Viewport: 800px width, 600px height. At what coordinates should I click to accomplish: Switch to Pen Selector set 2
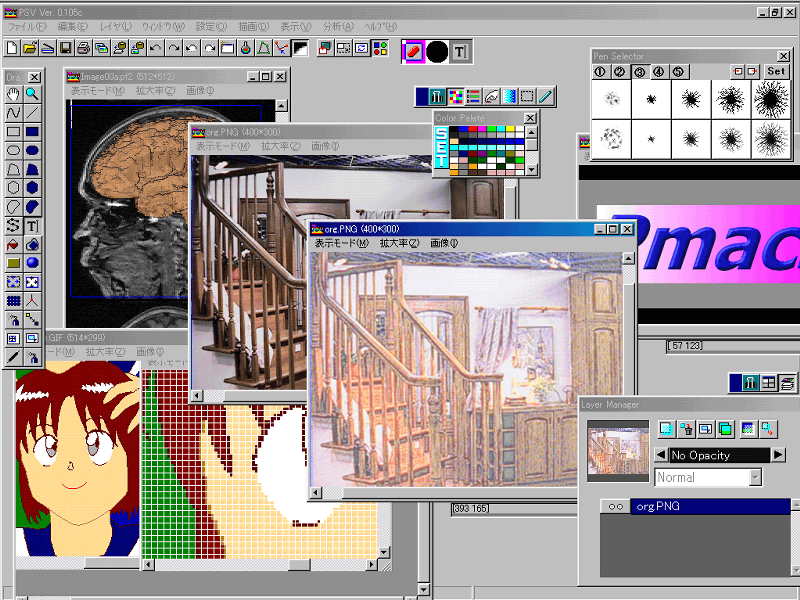pyautogui.click(x=619, y=72)
